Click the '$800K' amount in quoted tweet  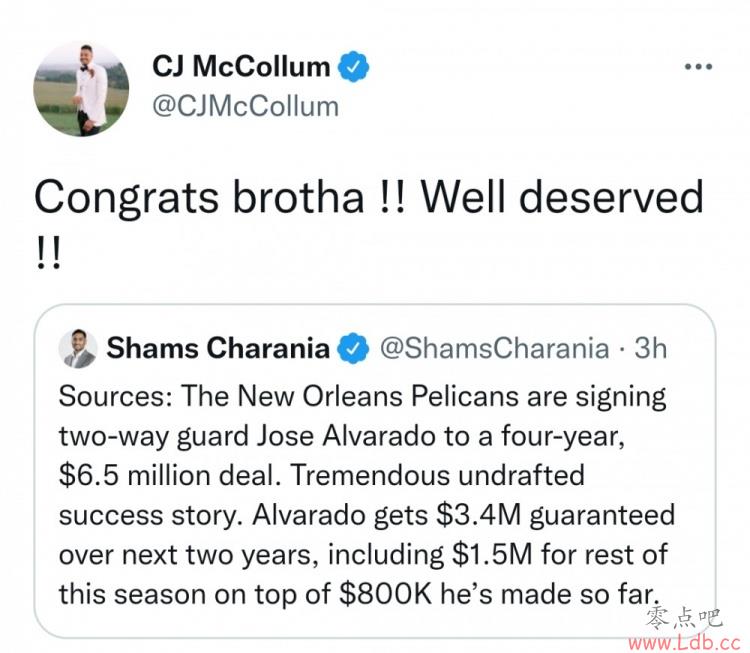[x=385, y=594]
